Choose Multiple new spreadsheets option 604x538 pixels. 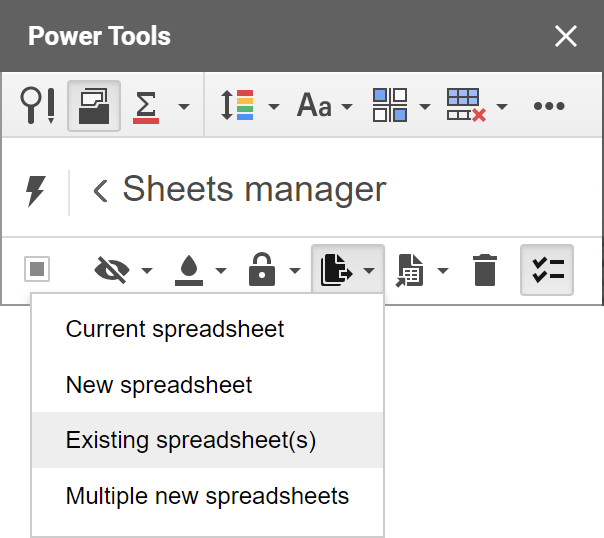coord(208,496)
